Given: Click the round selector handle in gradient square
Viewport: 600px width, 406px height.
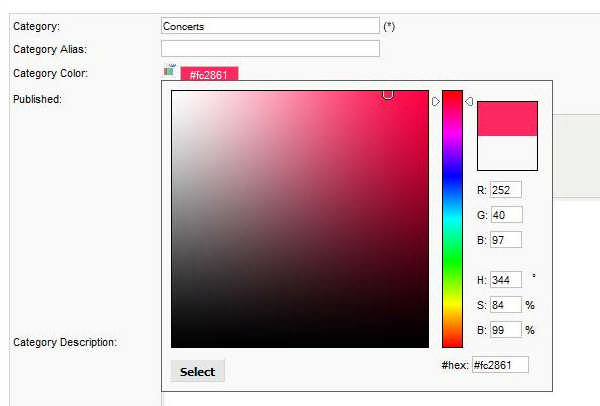Looking at the screenshot, I should (388, 95).
